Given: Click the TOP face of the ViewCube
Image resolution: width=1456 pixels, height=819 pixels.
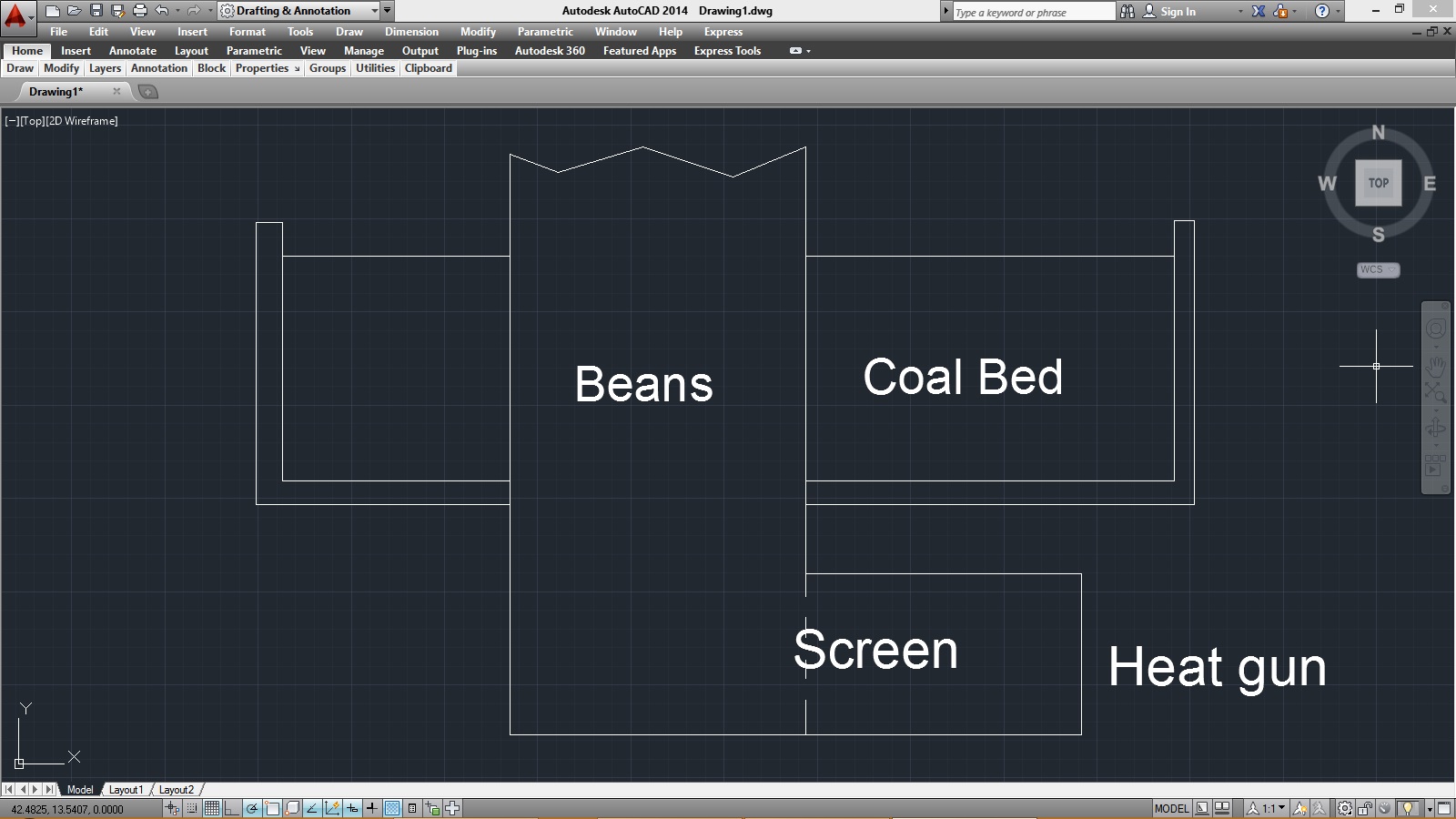Looking at the screenshot, I should click(1378, 183).
